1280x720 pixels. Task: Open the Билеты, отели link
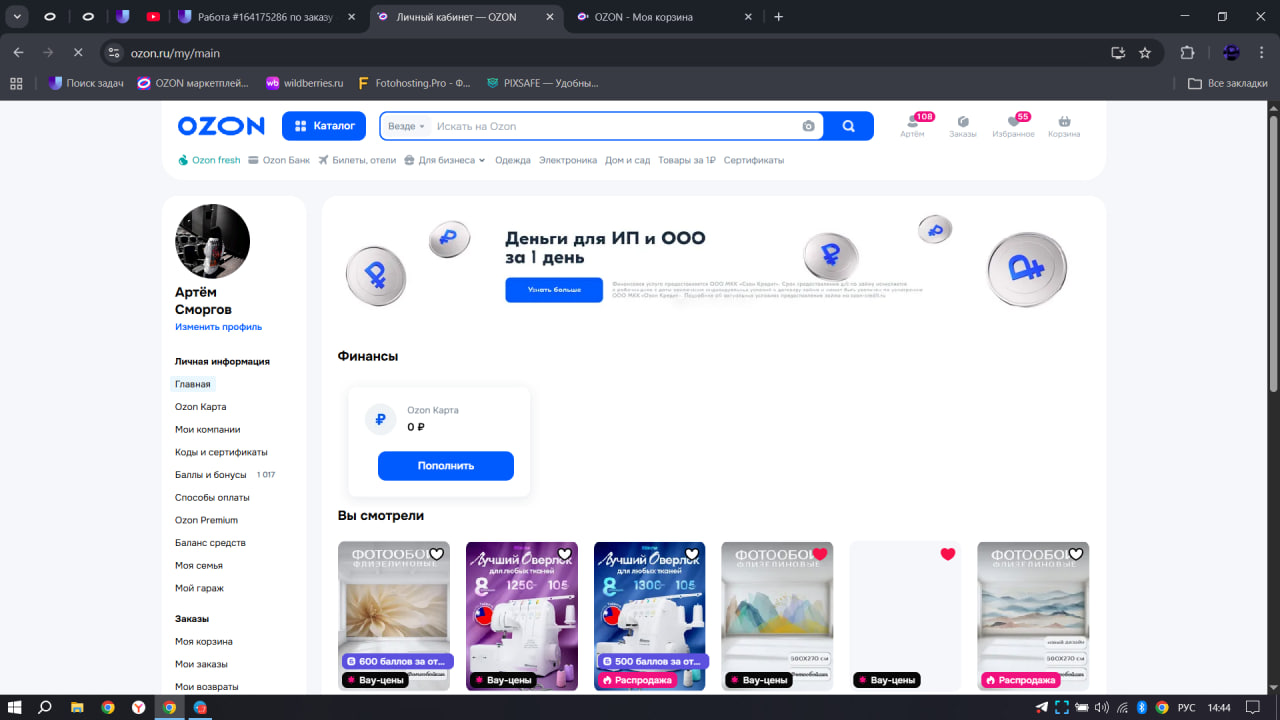[x=357, y=160]
